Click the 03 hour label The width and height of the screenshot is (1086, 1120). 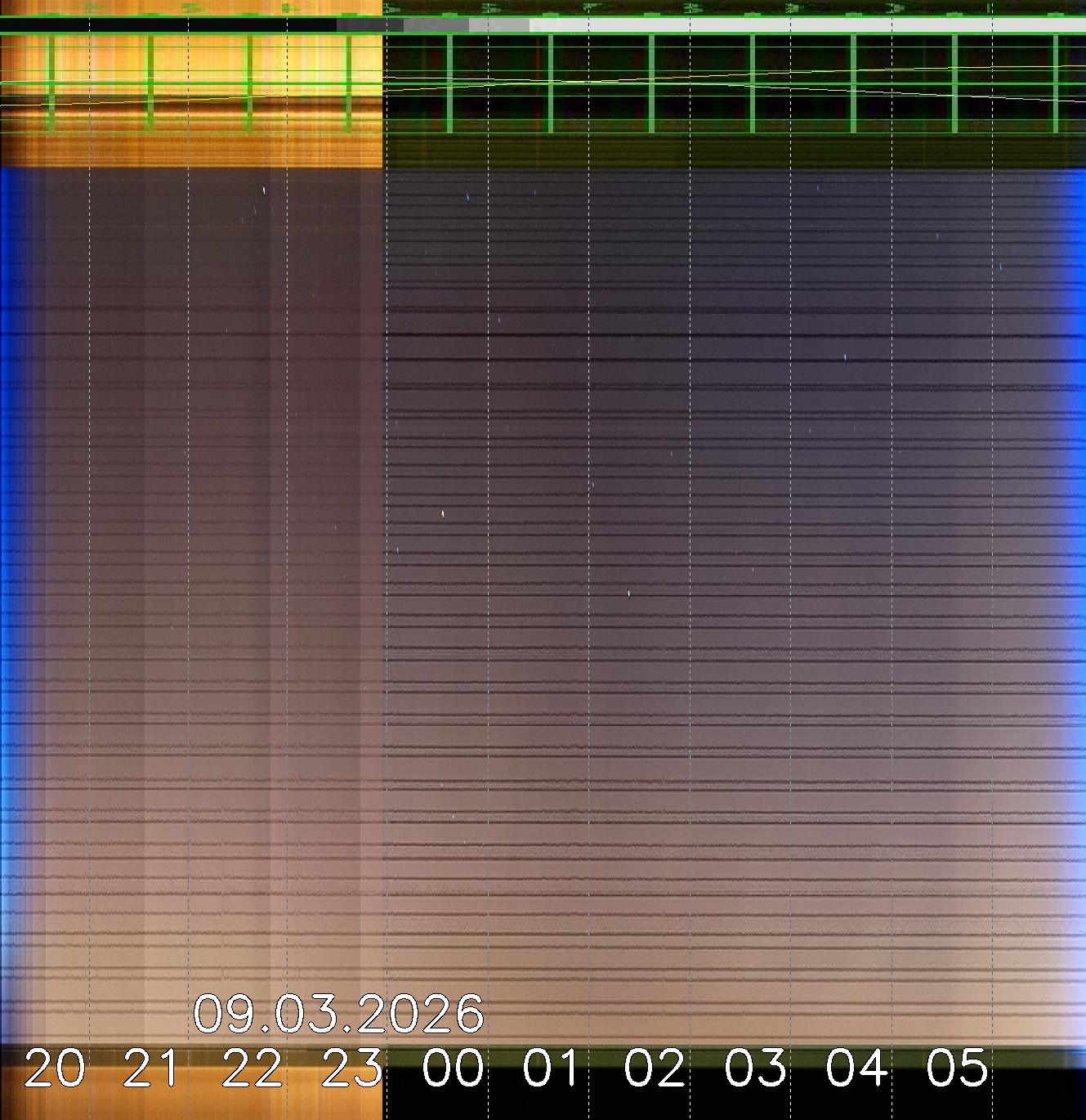(x=756, y=1068)
